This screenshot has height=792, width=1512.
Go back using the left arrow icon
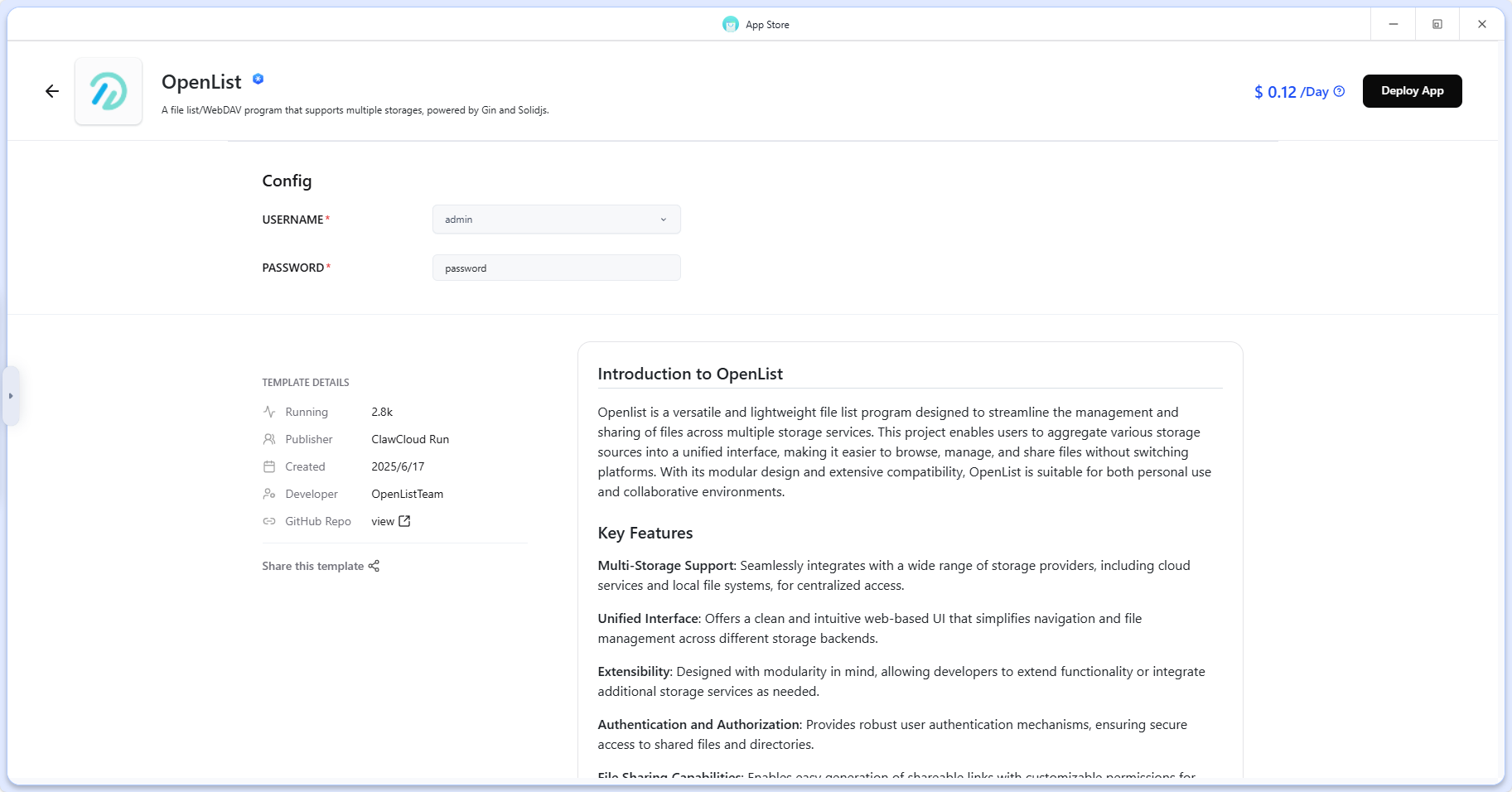point(52,91)
